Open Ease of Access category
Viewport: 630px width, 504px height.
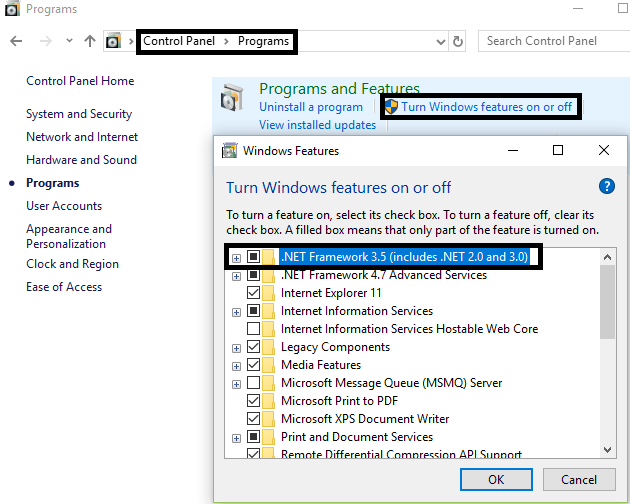[64, 287]
